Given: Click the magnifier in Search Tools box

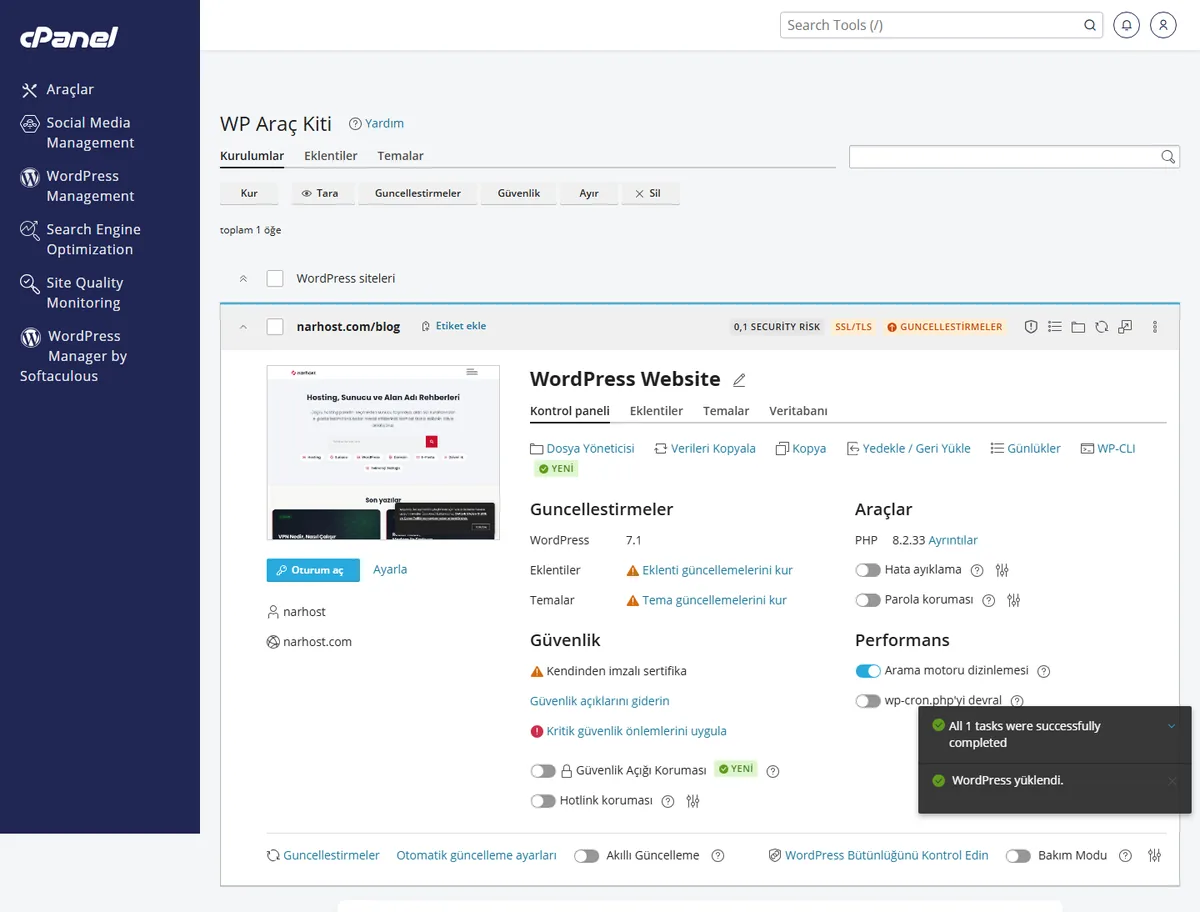Looking at the screenshot, I should tap(1090, 25).
